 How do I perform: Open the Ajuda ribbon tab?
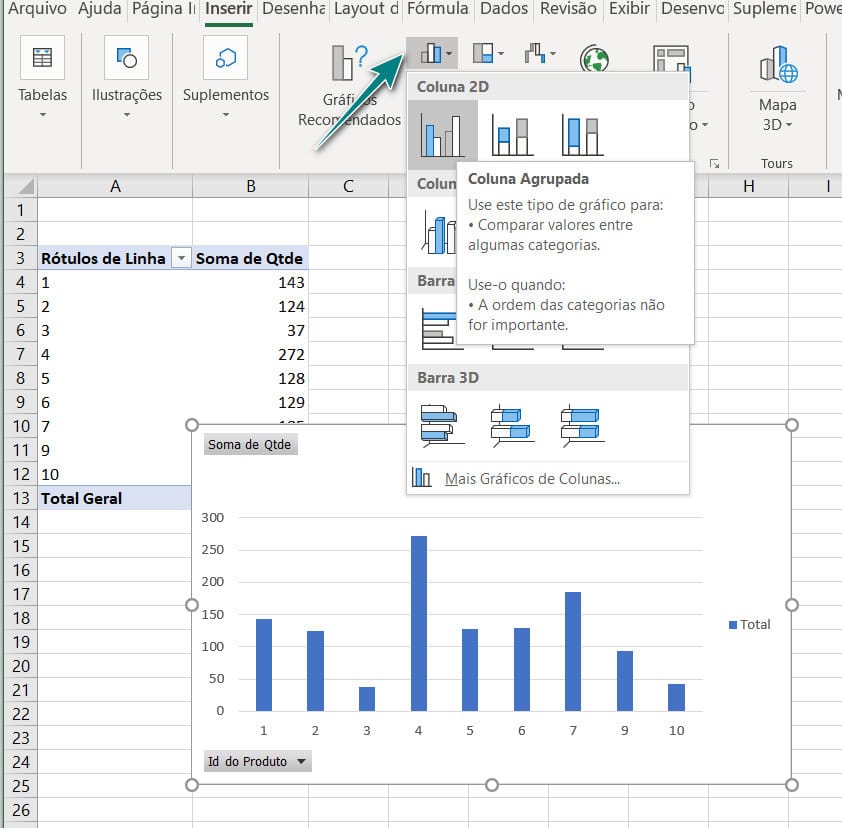pos(100,9)
